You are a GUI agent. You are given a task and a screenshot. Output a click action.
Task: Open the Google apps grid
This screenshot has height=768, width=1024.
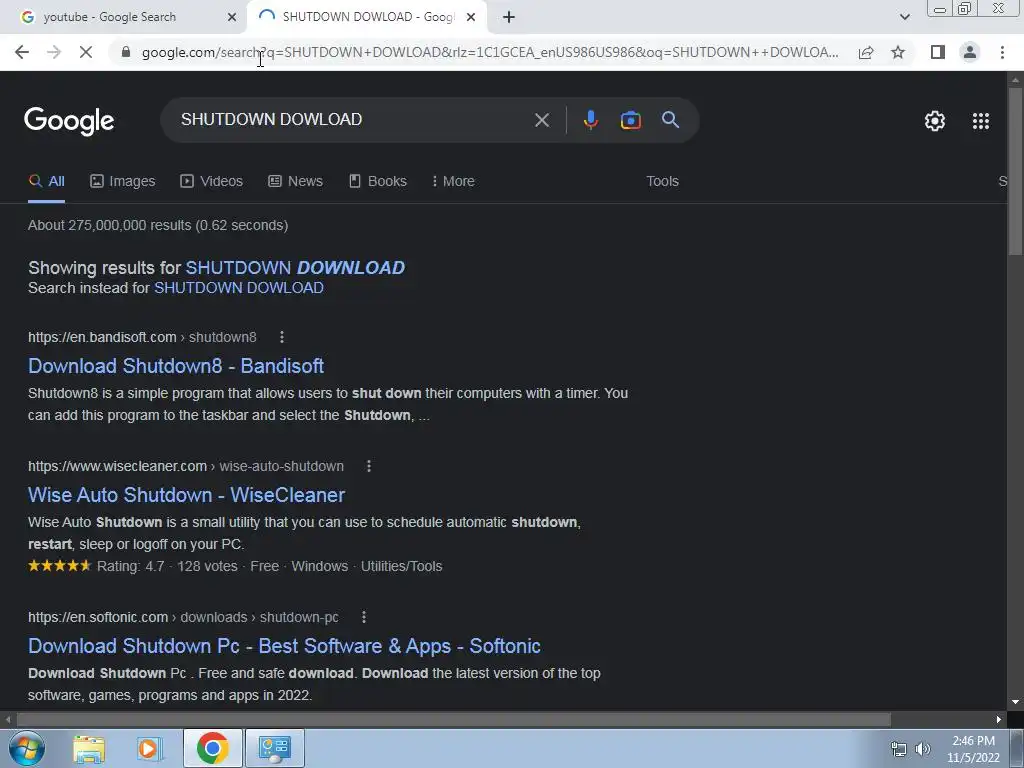980,121
